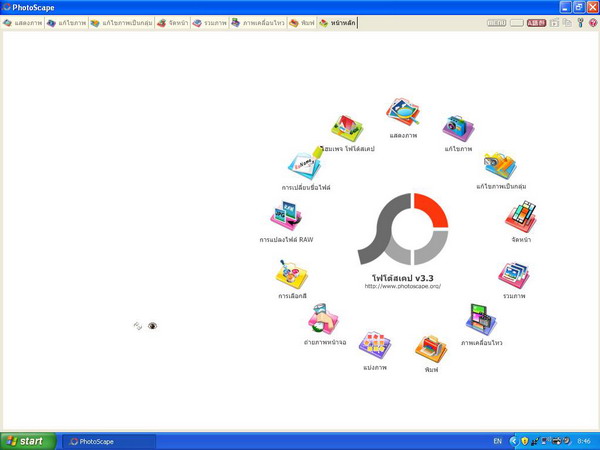Switch to the ภาพเคลื่อนไหว tab
Viewport: 600px width, 450px height.
(x=258, y=23)
